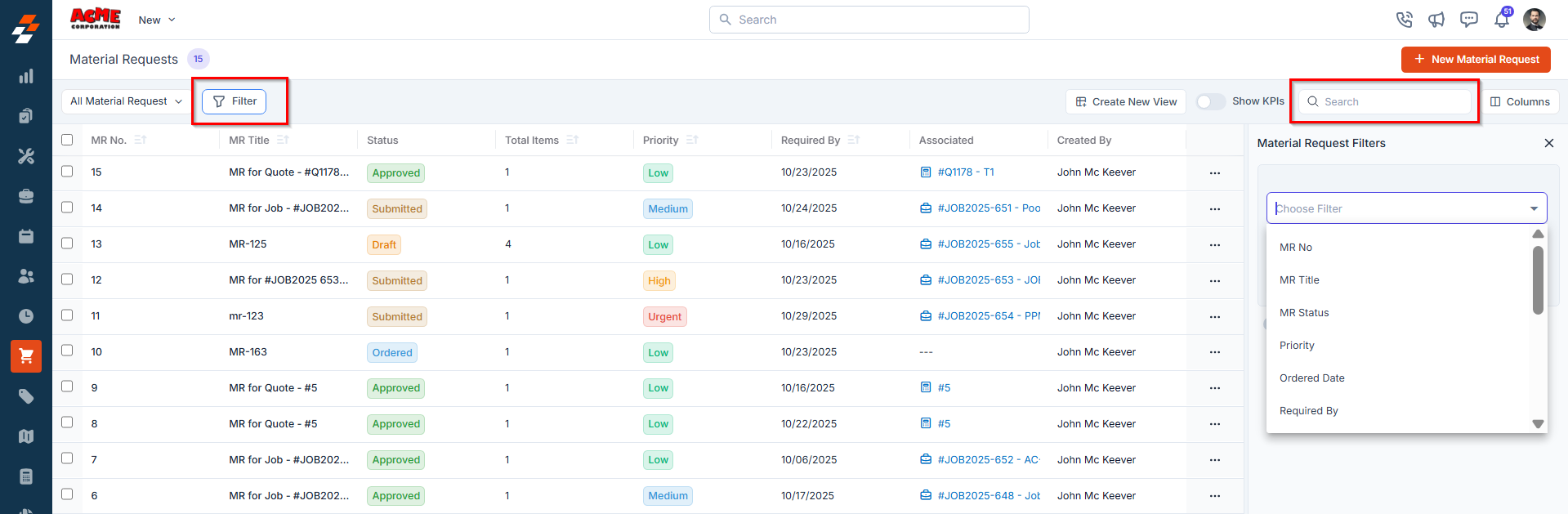The image size is (1568, 514).
Task: Open row actions menu for MR 12
Action: click(1215, 281)
